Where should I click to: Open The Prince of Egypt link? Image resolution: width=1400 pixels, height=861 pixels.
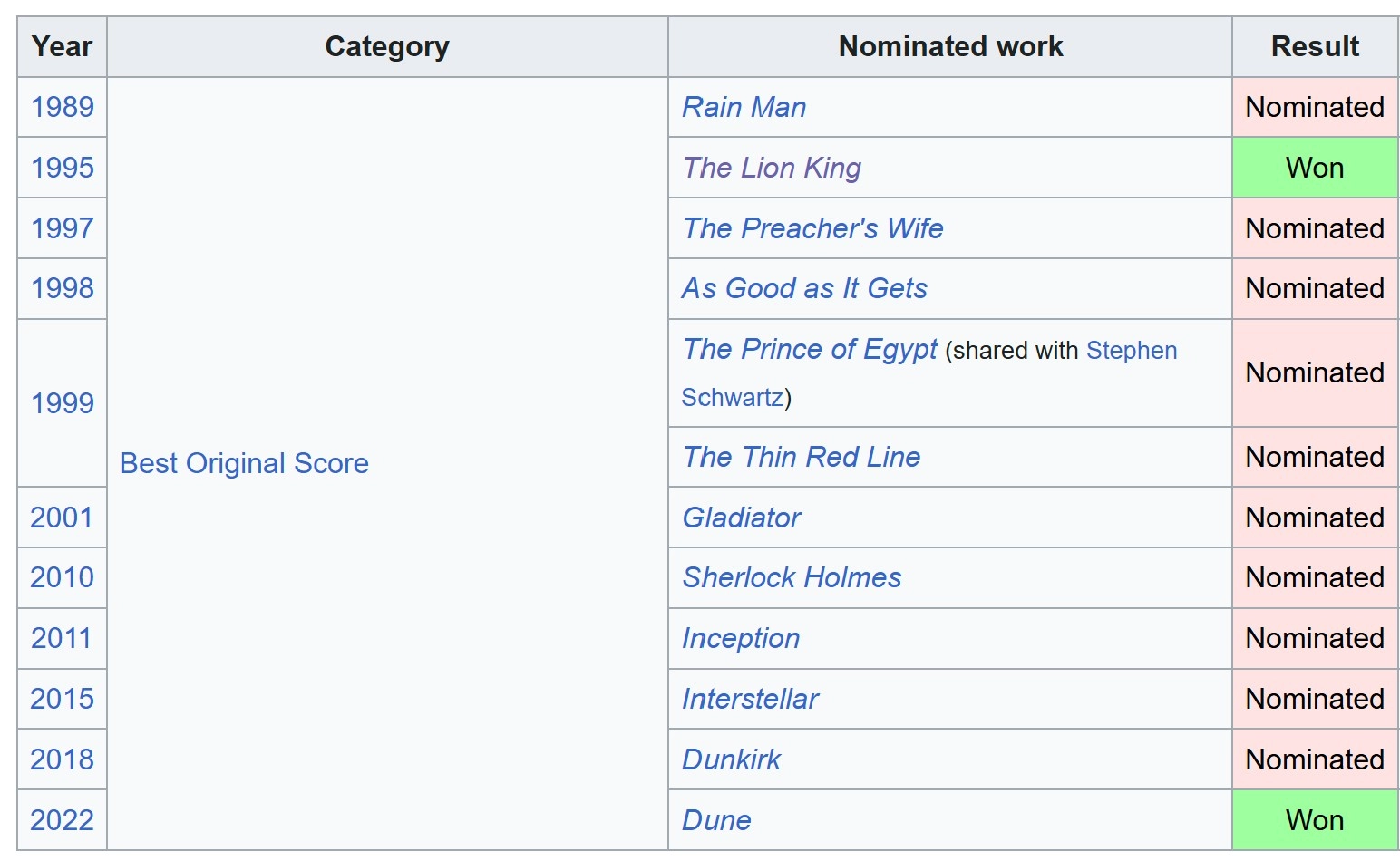click(810, 350)
